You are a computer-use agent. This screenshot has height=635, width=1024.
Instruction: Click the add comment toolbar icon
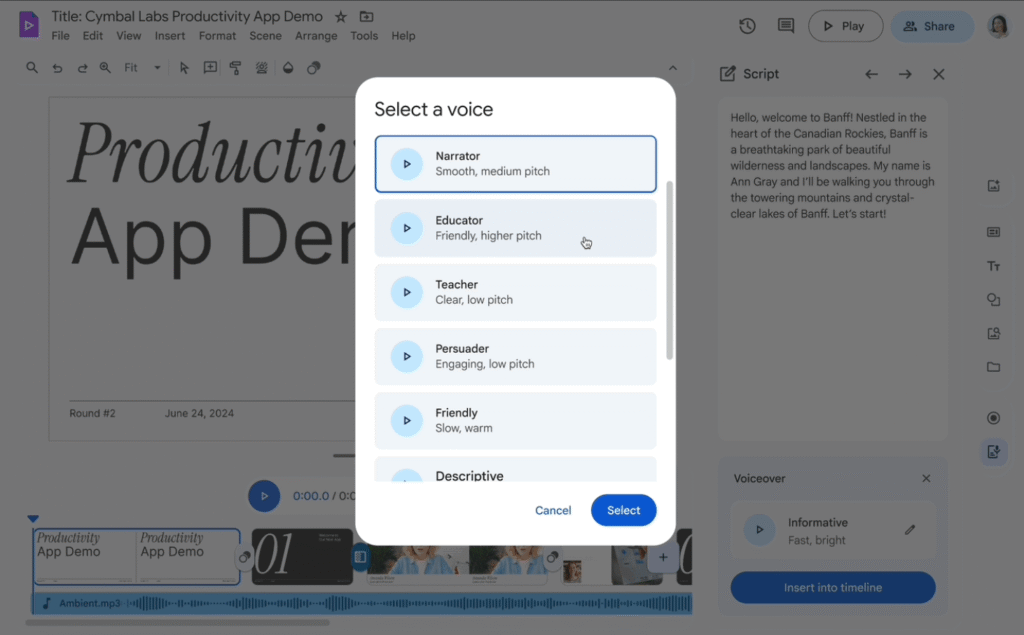point(210,67)
